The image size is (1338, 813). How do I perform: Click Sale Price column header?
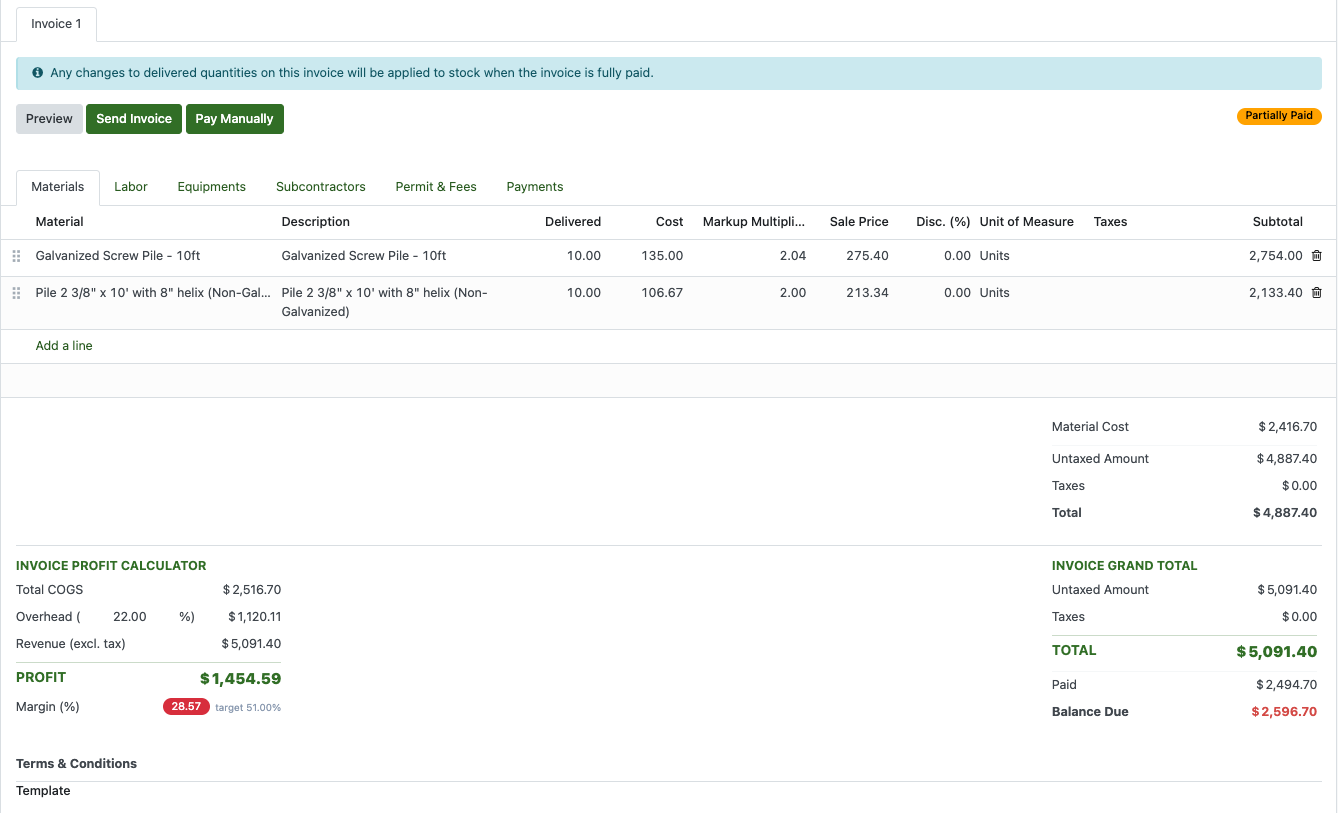click(859, 222)
